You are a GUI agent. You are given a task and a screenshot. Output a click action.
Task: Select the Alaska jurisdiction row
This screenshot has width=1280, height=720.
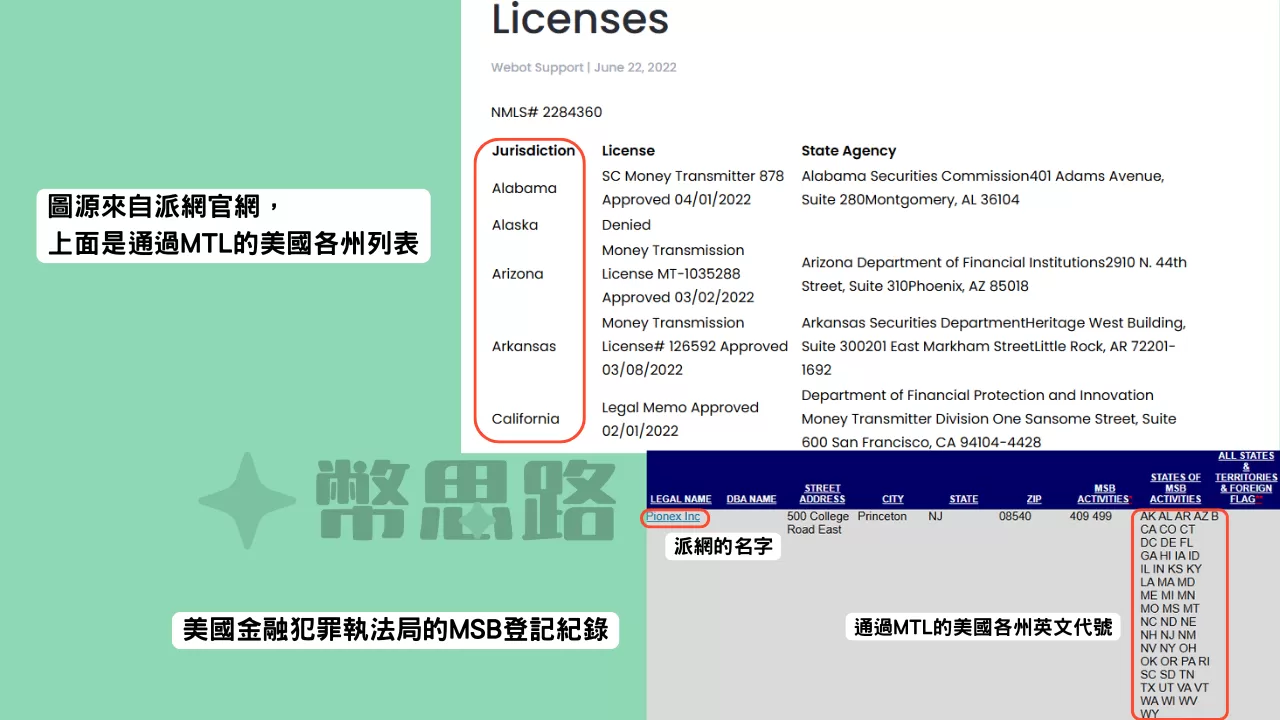tap(515, 225)
